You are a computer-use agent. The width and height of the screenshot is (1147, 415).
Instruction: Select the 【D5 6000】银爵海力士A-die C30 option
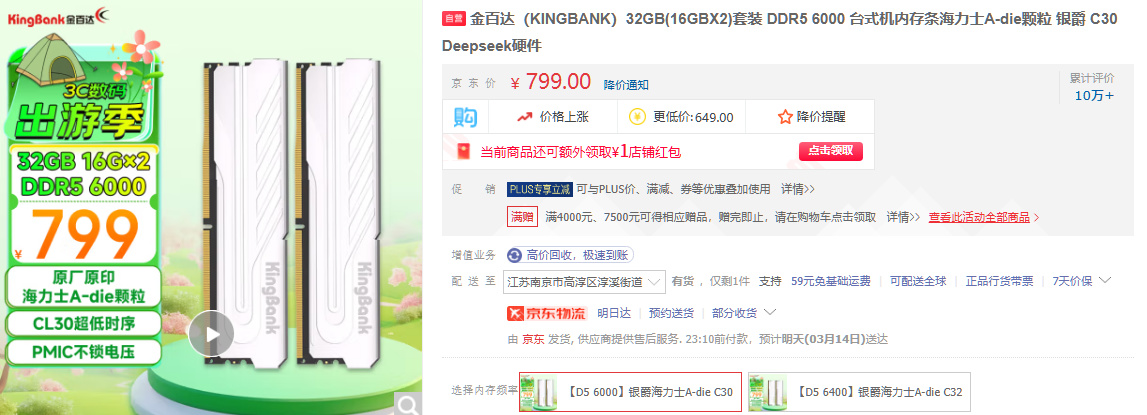tap(631, 392)
